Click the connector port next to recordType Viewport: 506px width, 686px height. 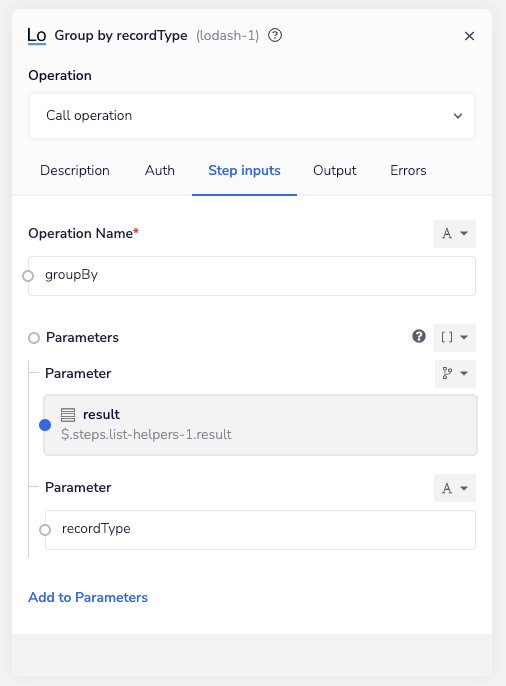tap(45, 530)
